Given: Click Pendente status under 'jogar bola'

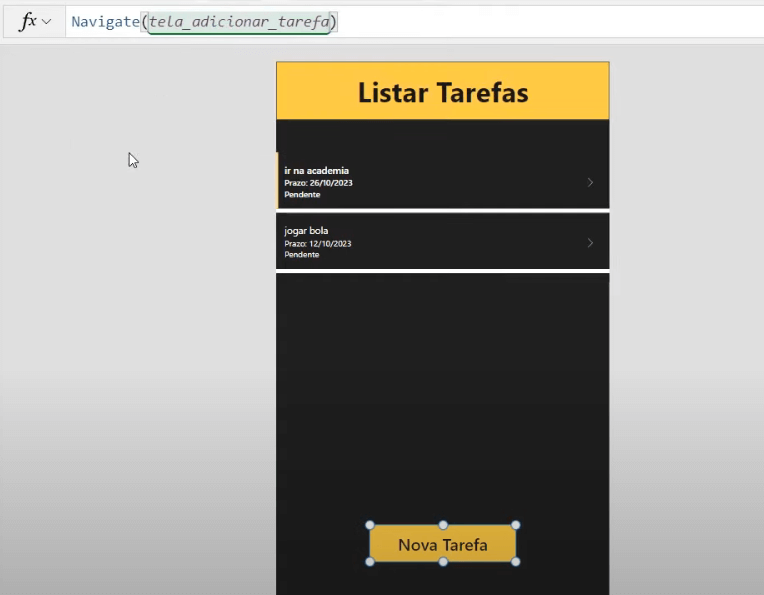Looking at the screenshot, I should click(x=302, y=254).
